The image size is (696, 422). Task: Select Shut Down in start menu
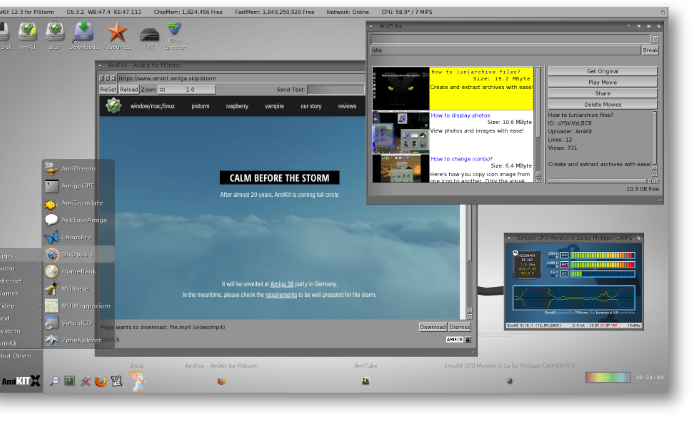click(x=21, y=356)
